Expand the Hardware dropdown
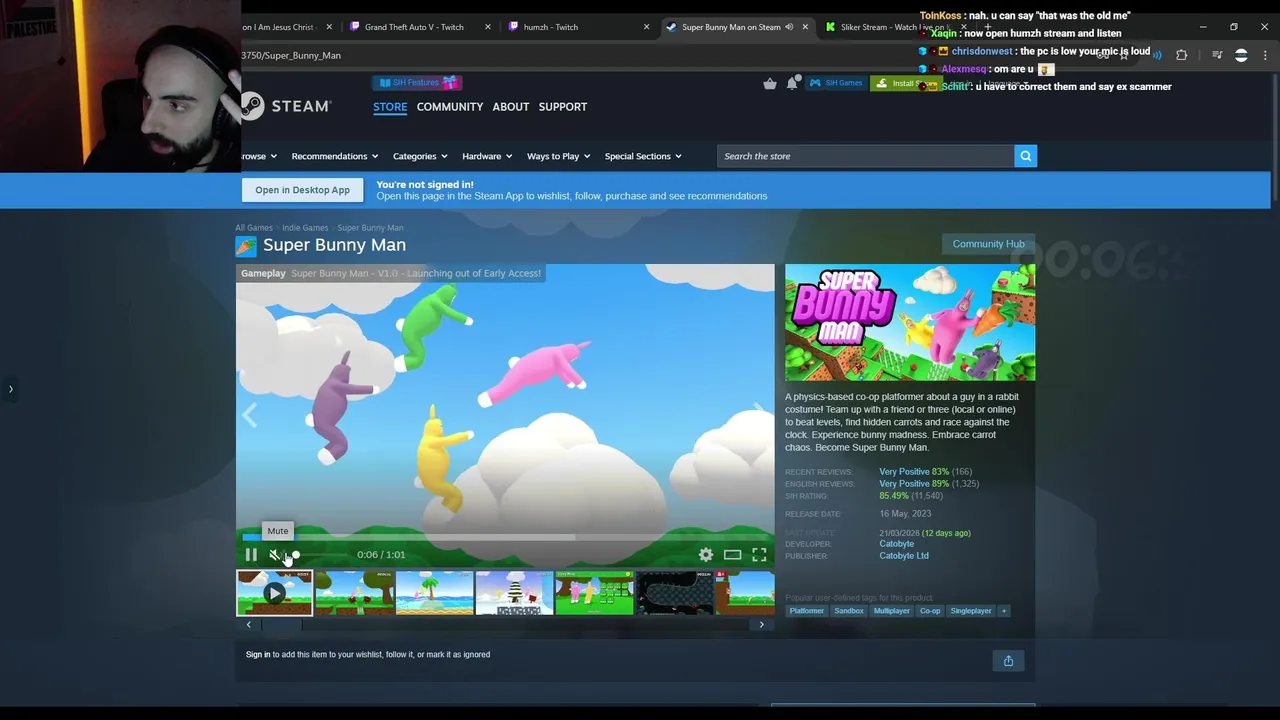 pos(487,156)
